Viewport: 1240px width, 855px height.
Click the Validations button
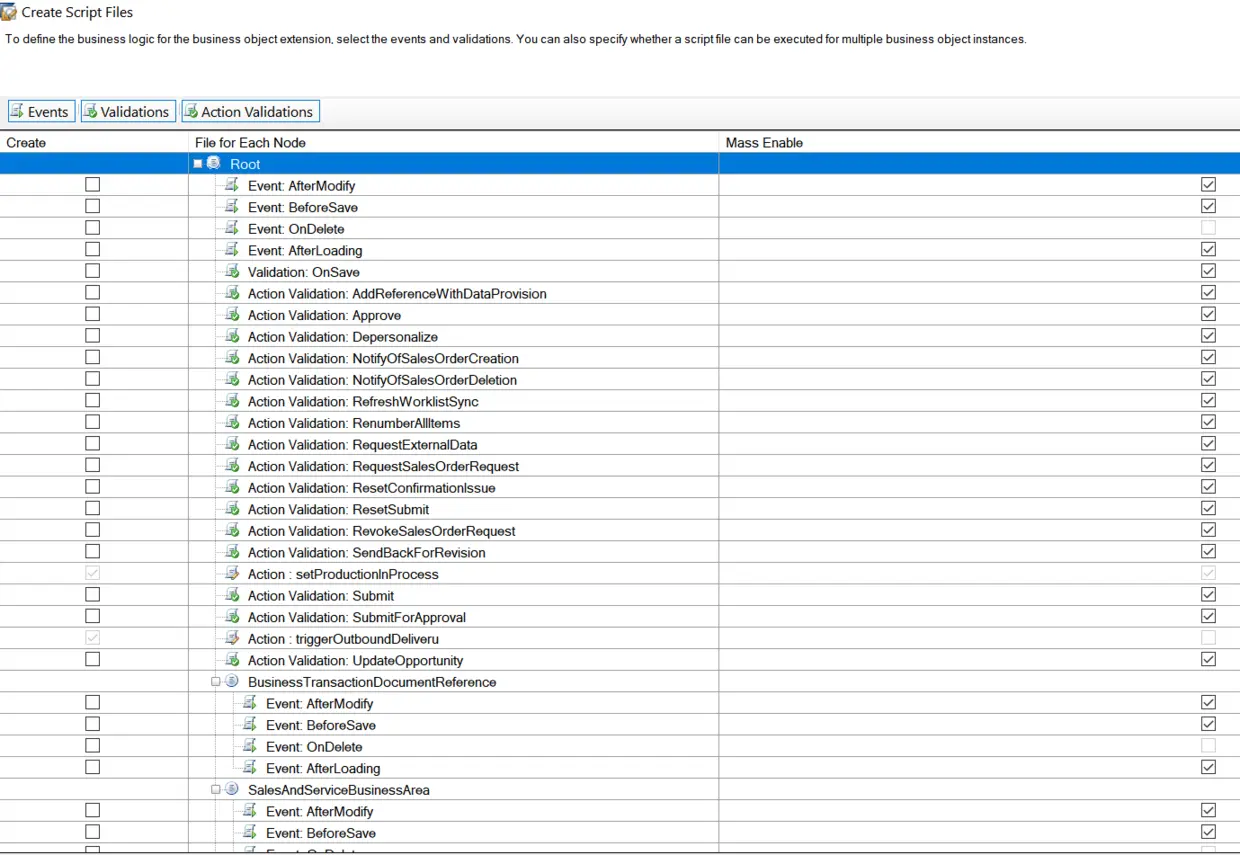click(x=128, y=112)
